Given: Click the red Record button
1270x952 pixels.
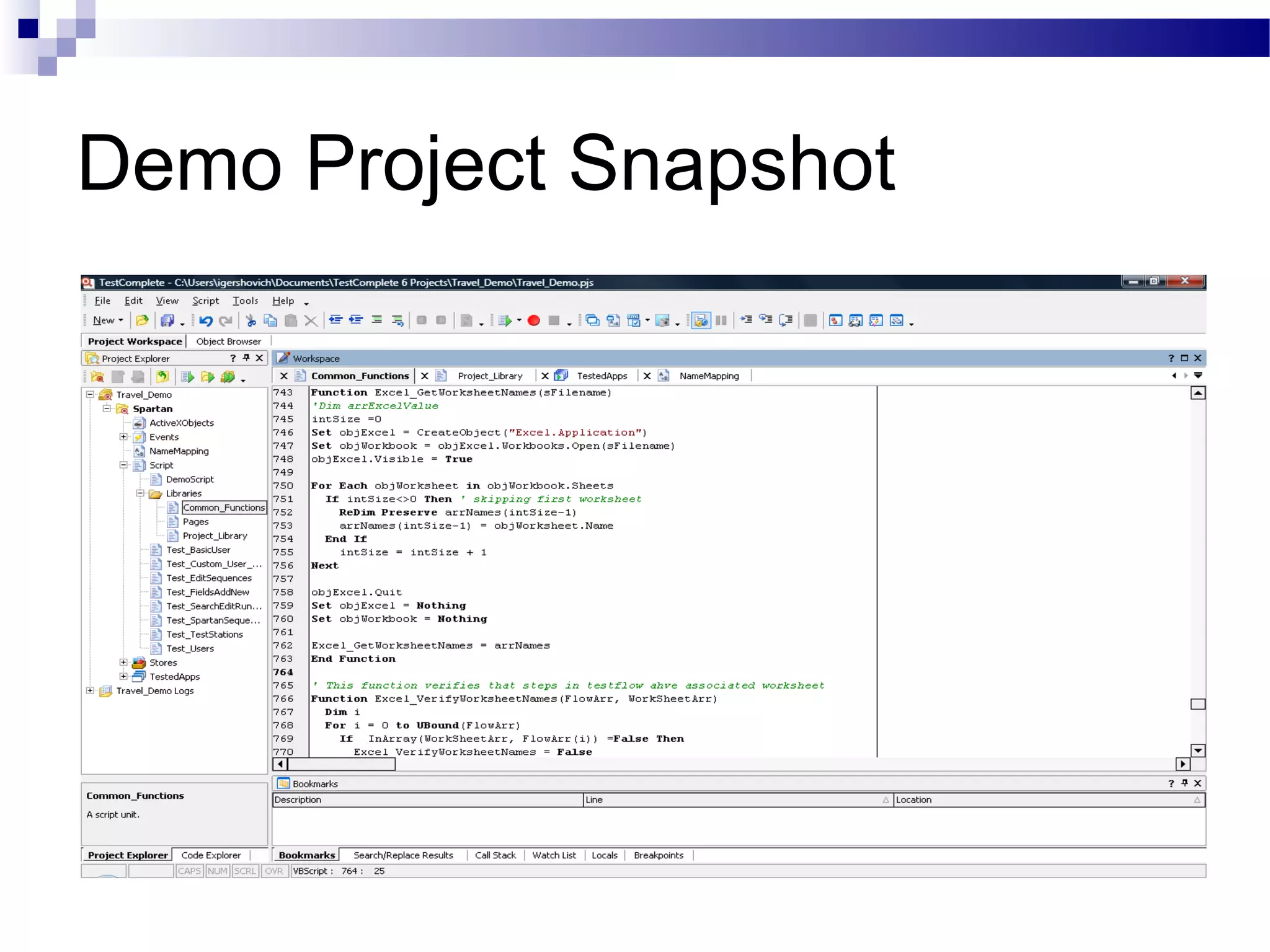Looking at the screenshot, I should point(534,320).
